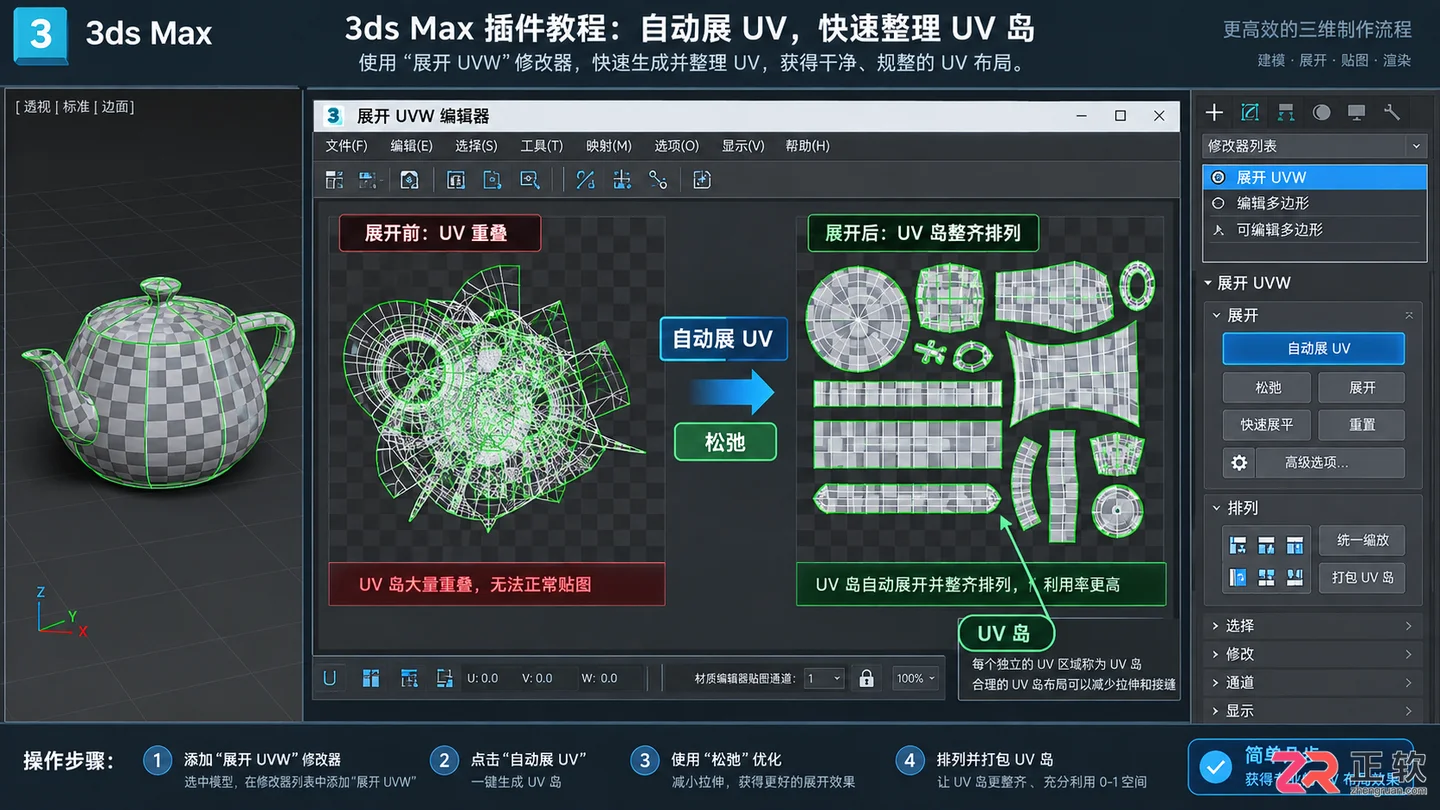Click the V: 0.0 coordinate field
The height and width of the screenshot is (810, 1440).
click(x=538, y=678)
